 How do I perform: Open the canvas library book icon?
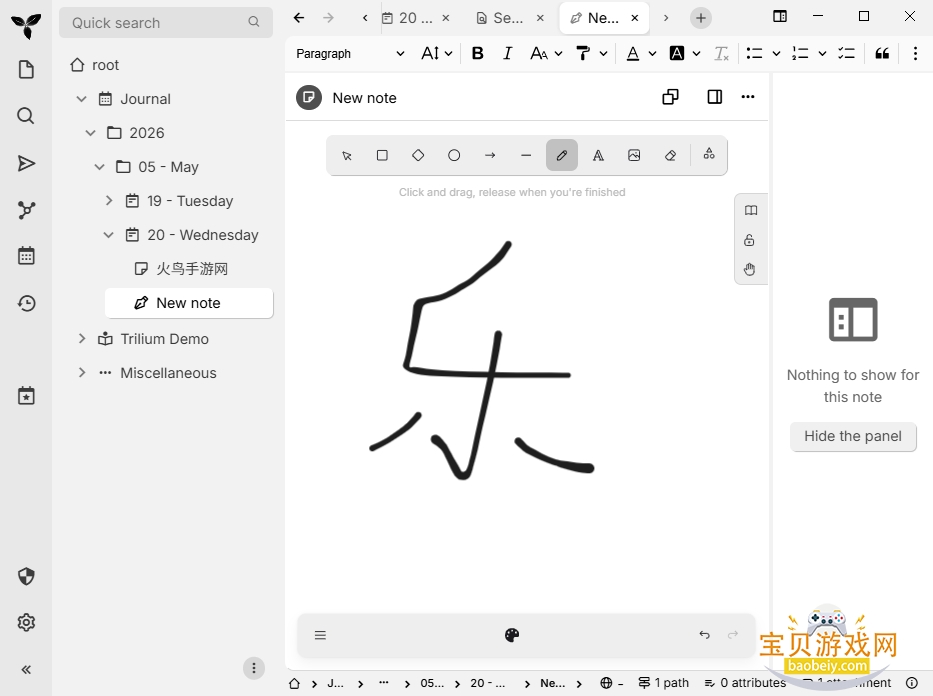coord(751,210)
